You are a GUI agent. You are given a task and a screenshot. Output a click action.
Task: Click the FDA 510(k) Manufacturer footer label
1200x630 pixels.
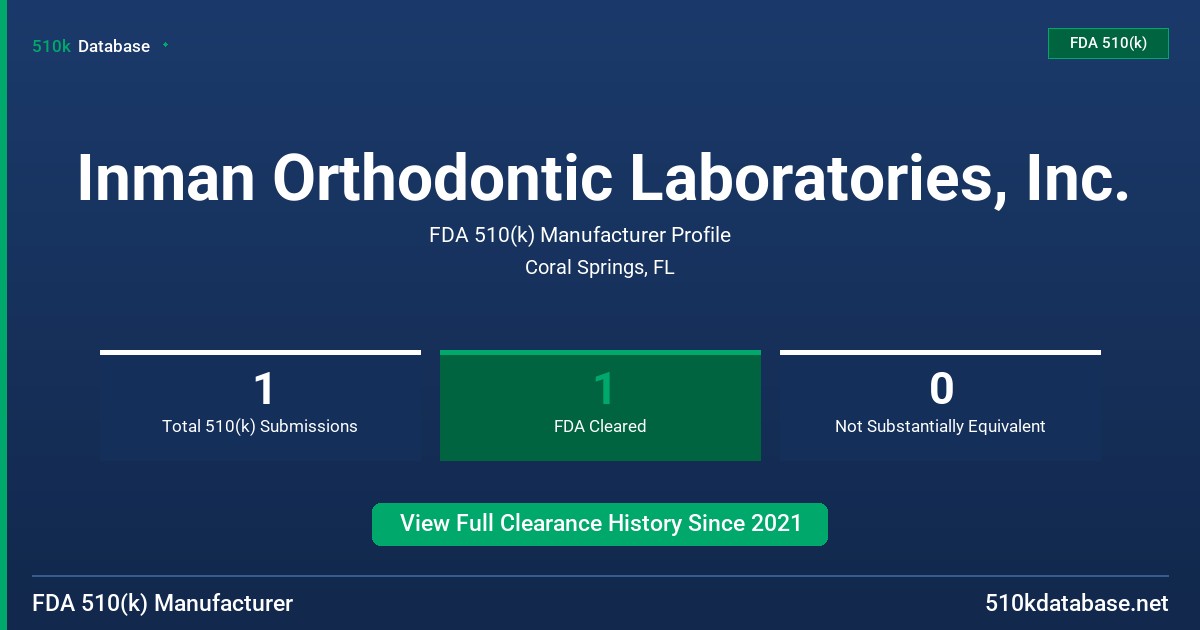[163, 604]
